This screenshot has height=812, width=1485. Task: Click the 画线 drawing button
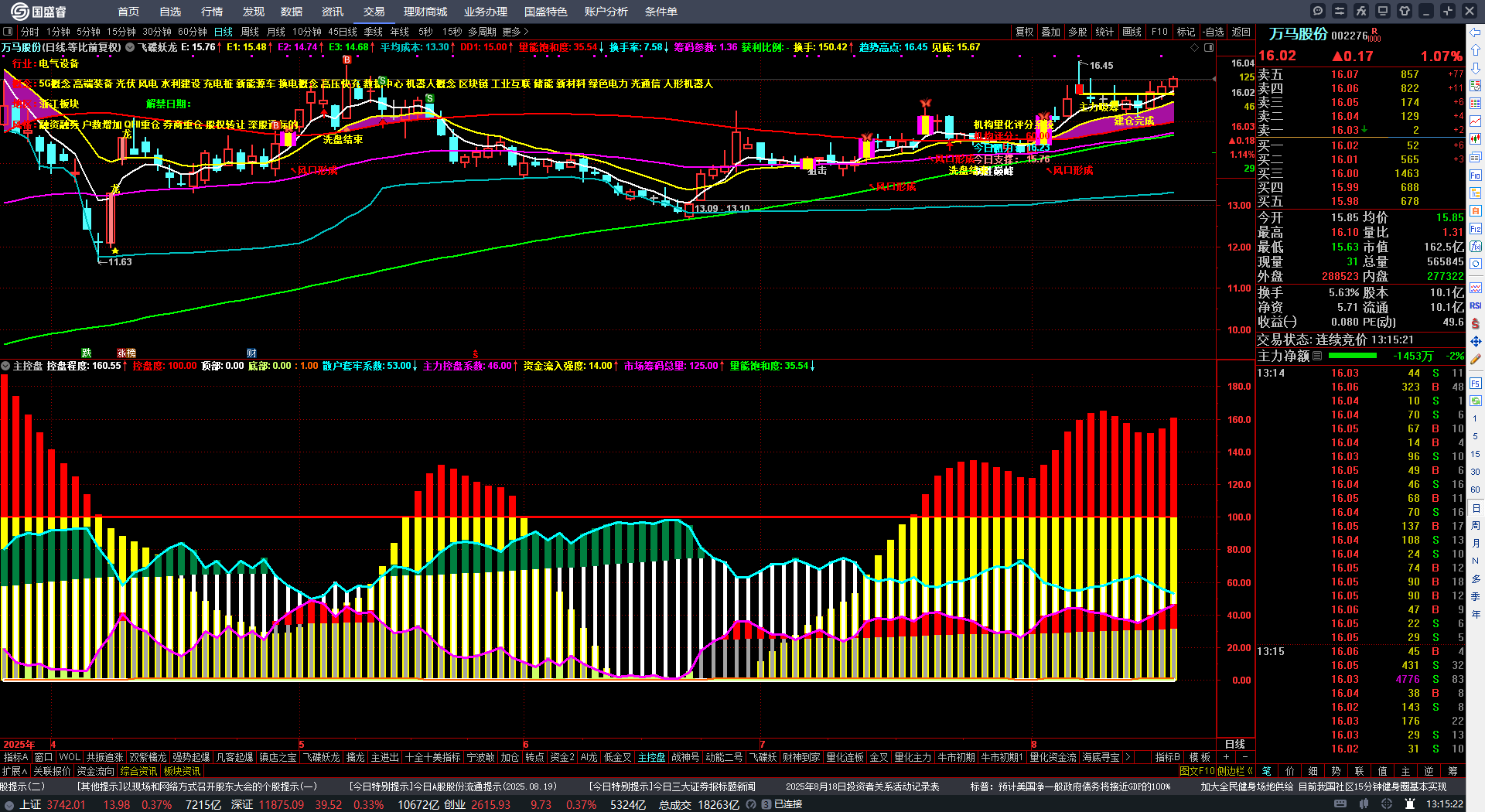[x=1132, y=32]
